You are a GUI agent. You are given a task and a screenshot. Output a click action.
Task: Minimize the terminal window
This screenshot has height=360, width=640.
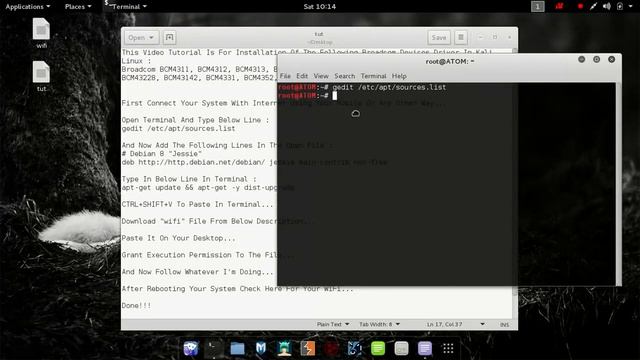[x=582, y=60]
